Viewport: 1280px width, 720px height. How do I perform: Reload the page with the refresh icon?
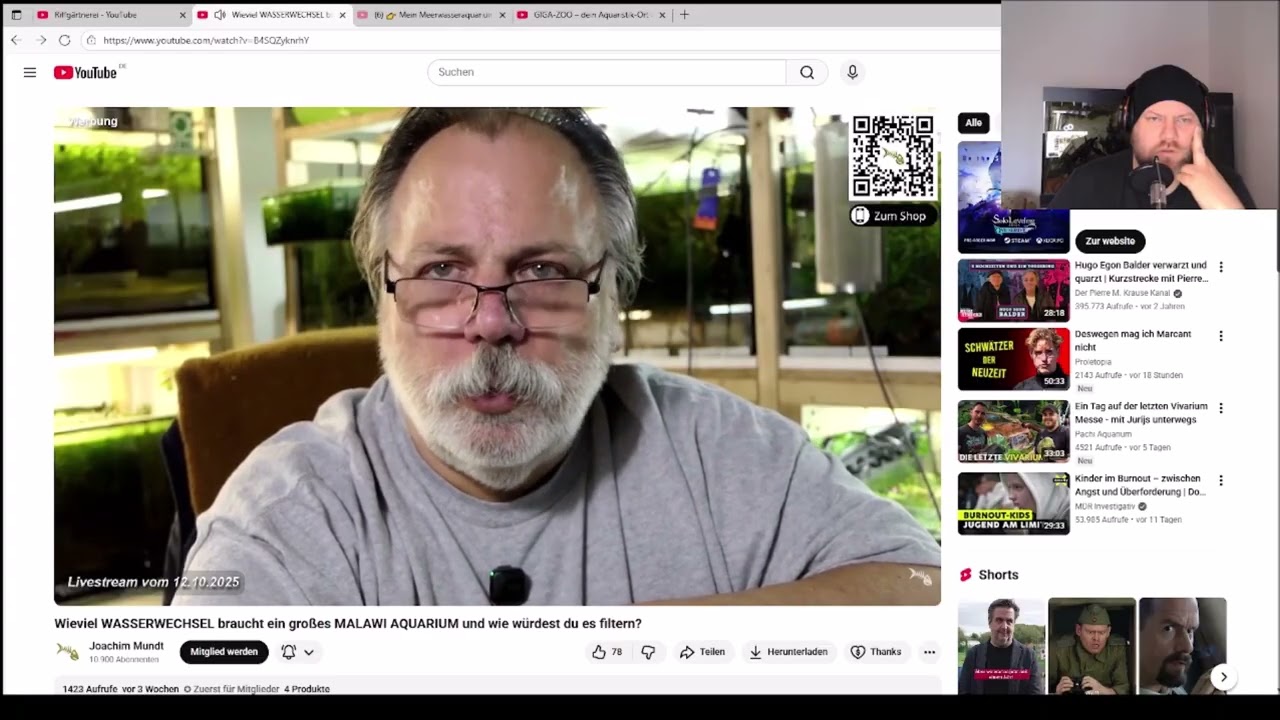pos(65,40)
